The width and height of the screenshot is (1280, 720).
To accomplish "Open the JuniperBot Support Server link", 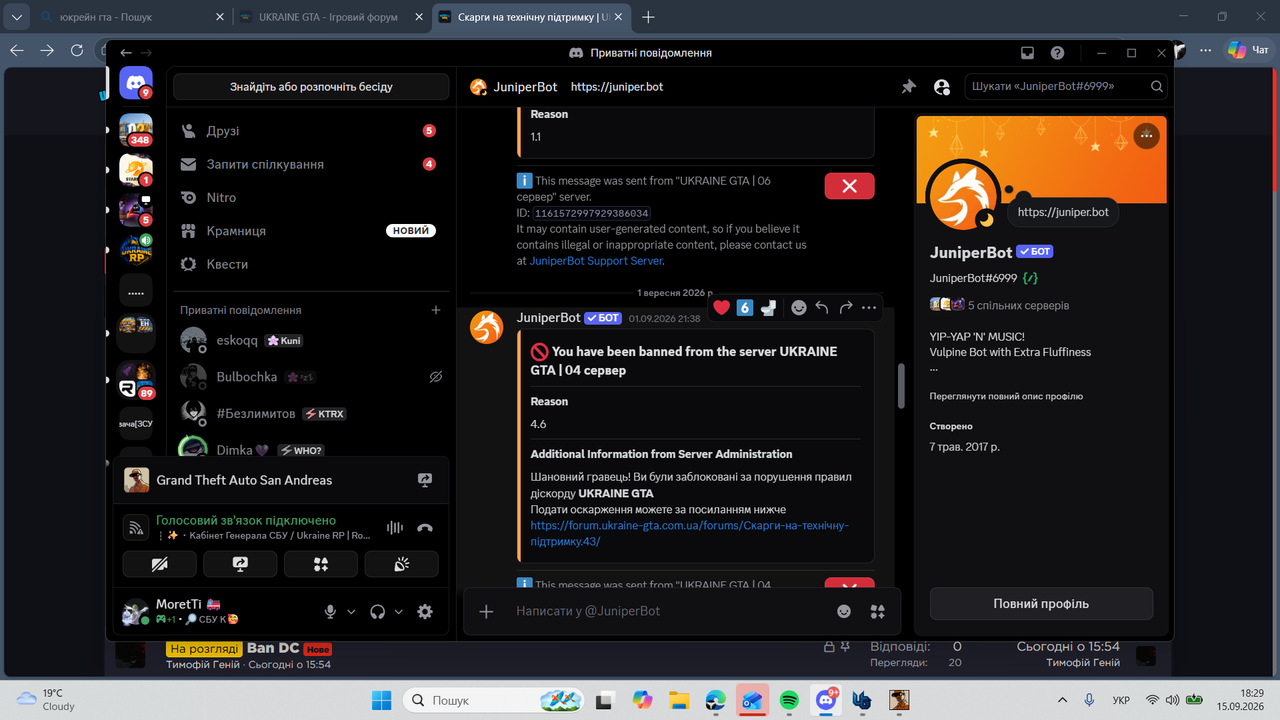I will (x=596, y=261).
